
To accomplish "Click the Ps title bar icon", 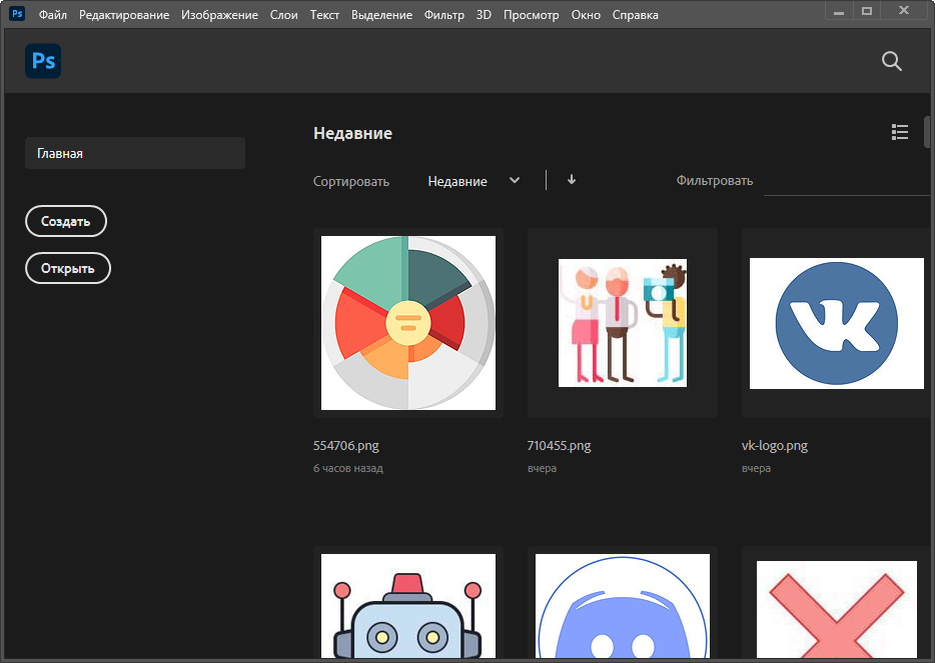I will tap(17, 13).
